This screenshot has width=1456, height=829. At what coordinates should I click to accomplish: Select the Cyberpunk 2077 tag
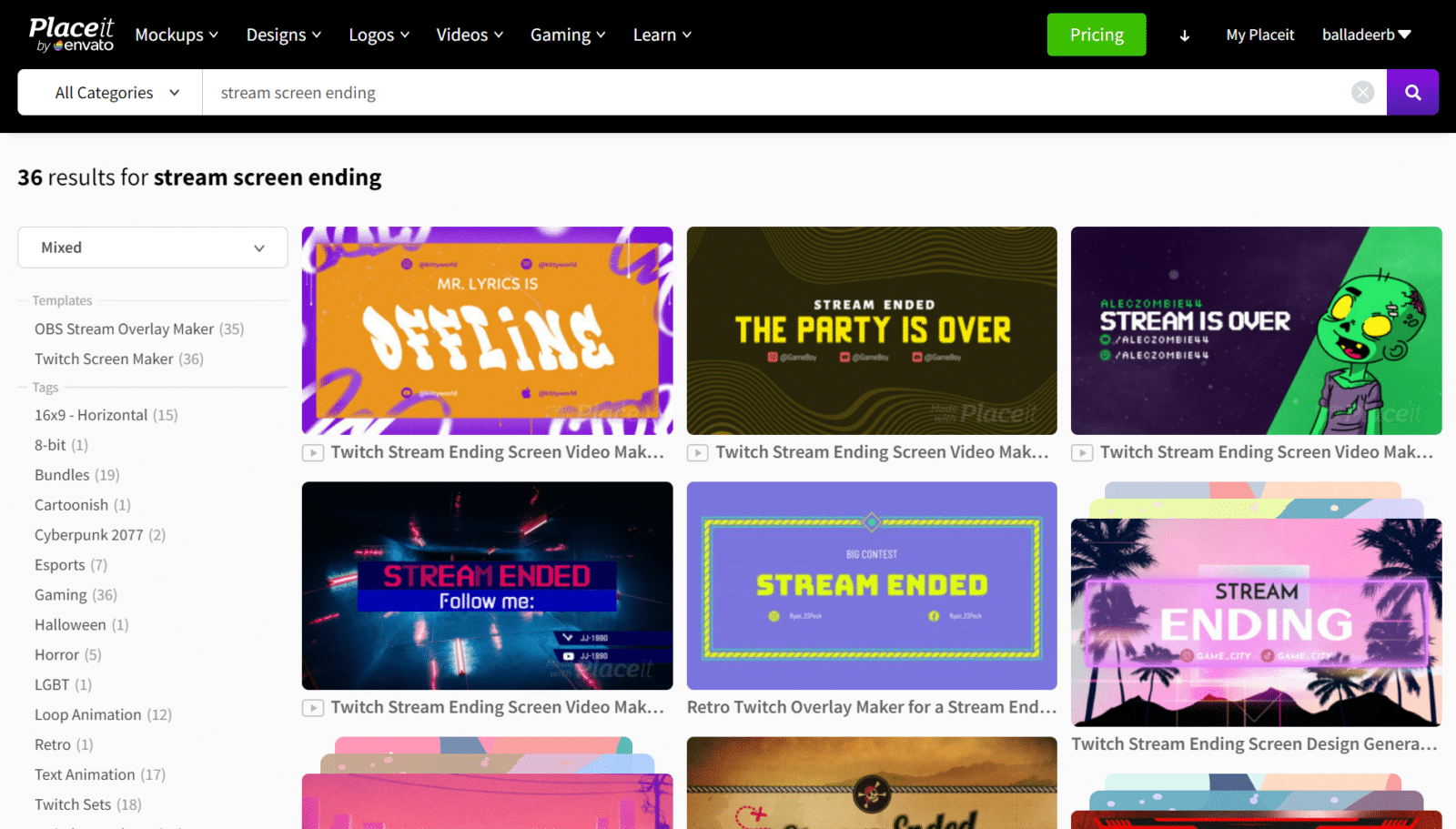click(x=100, y=535)
